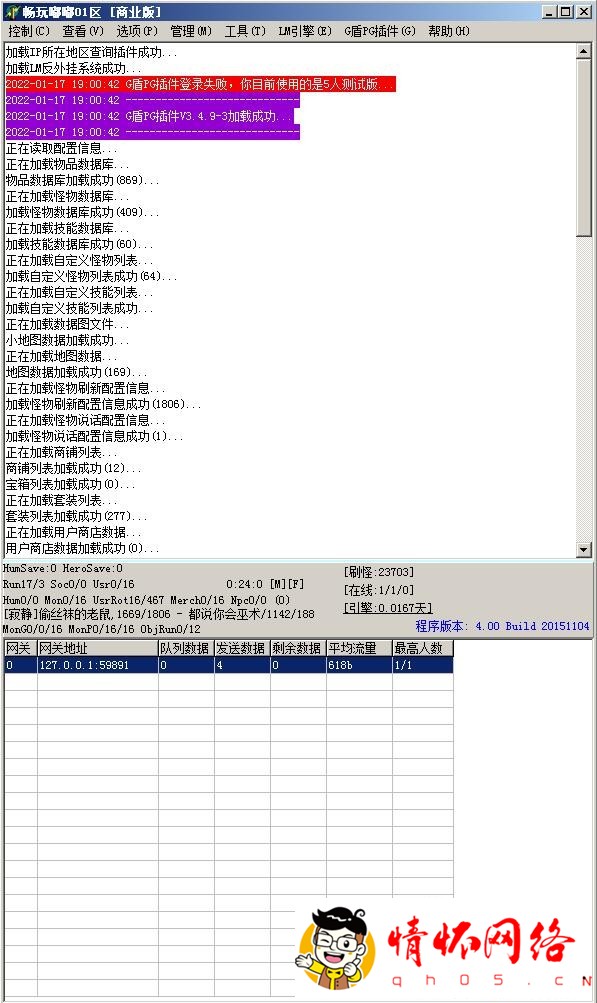This screenshot has height=1003, width=597.
Task: Click the [在线:1/1/0] status text
Action: pos(379,590)
